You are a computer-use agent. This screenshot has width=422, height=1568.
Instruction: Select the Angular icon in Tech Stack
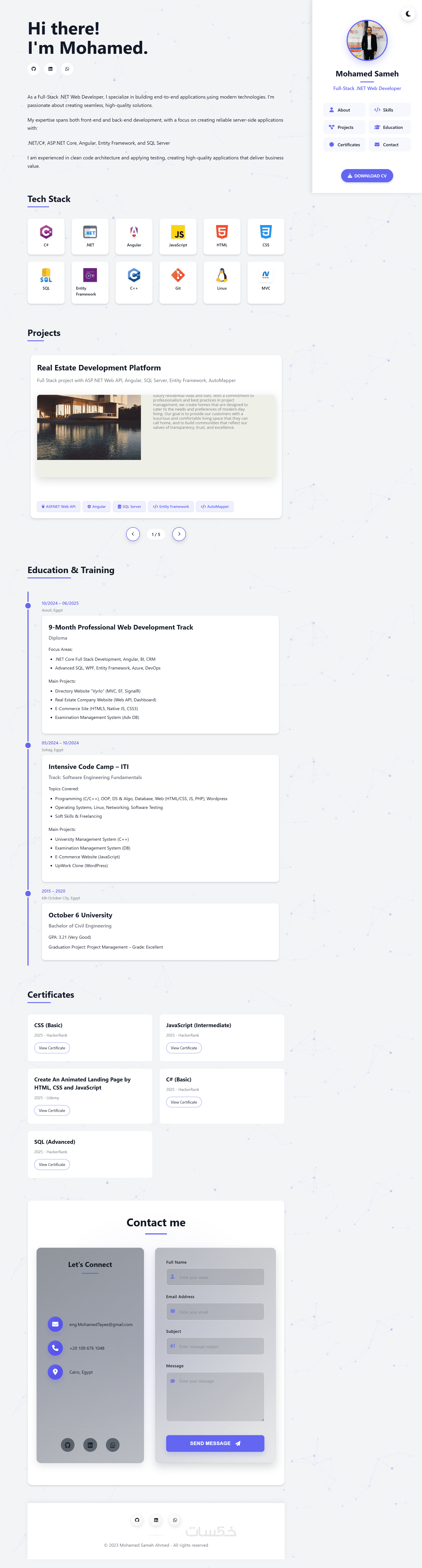(x=134, y=232)
